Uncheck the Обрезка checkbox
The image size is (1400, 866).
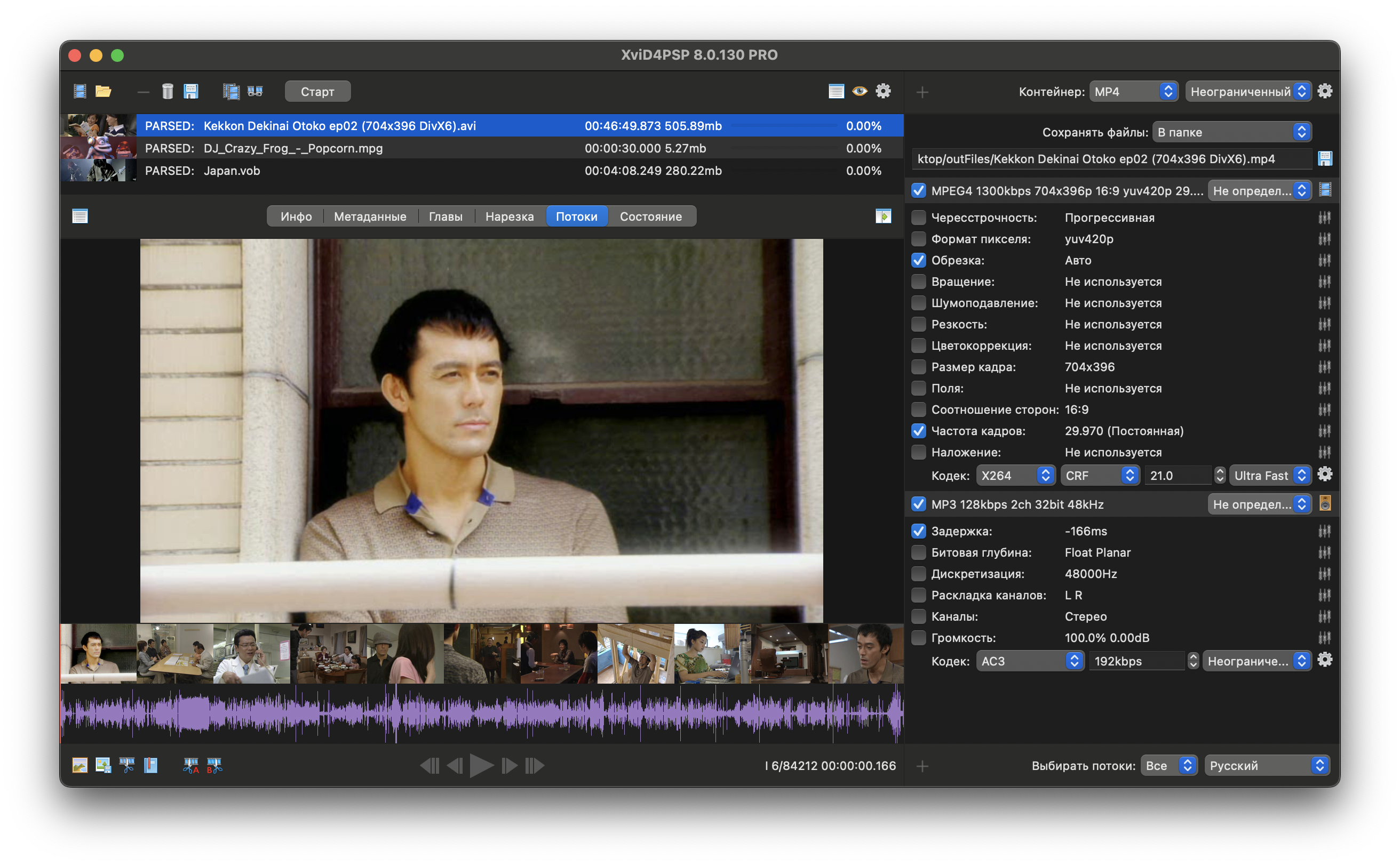918,260
